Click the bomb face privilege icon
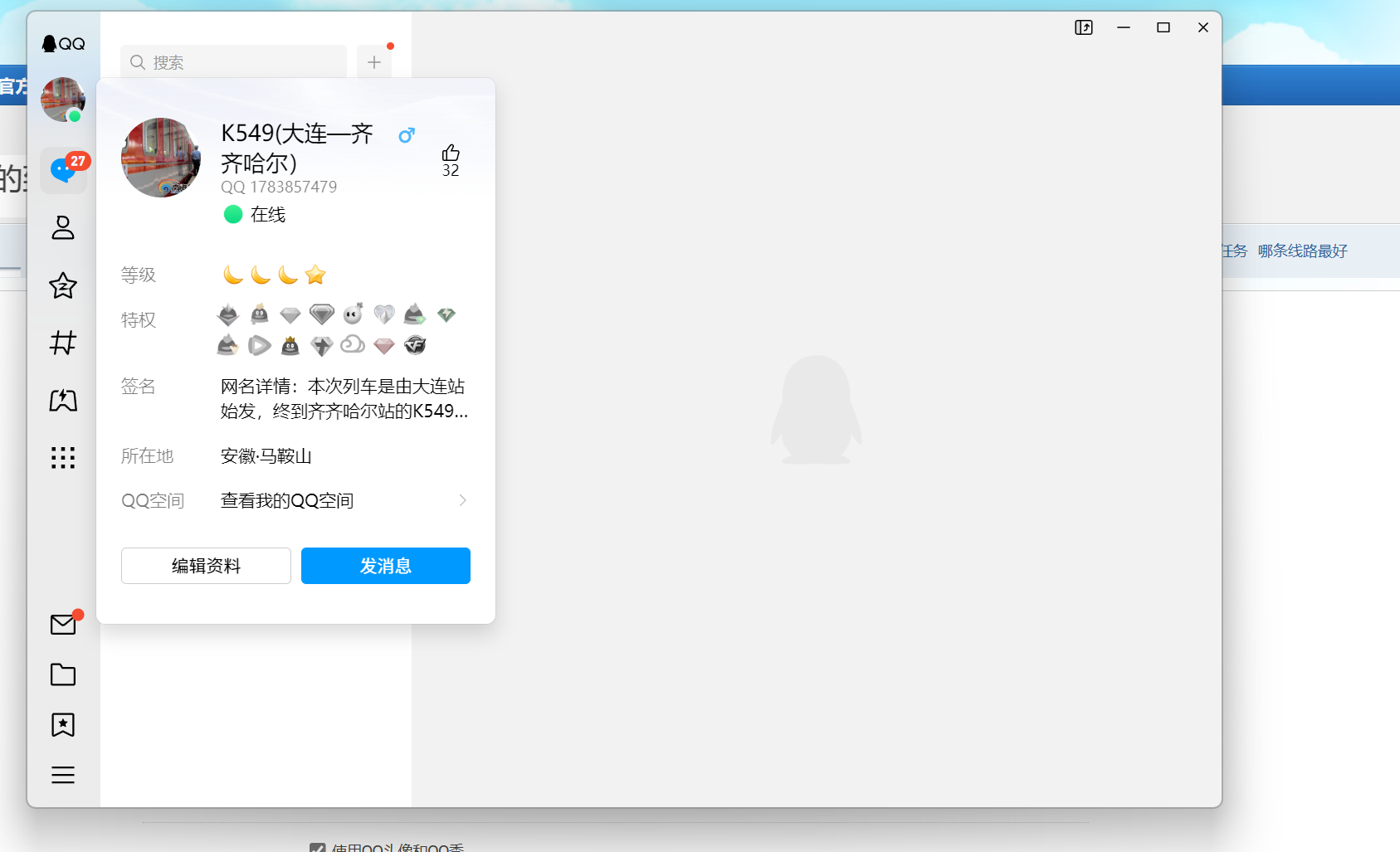 pos(353,314)
